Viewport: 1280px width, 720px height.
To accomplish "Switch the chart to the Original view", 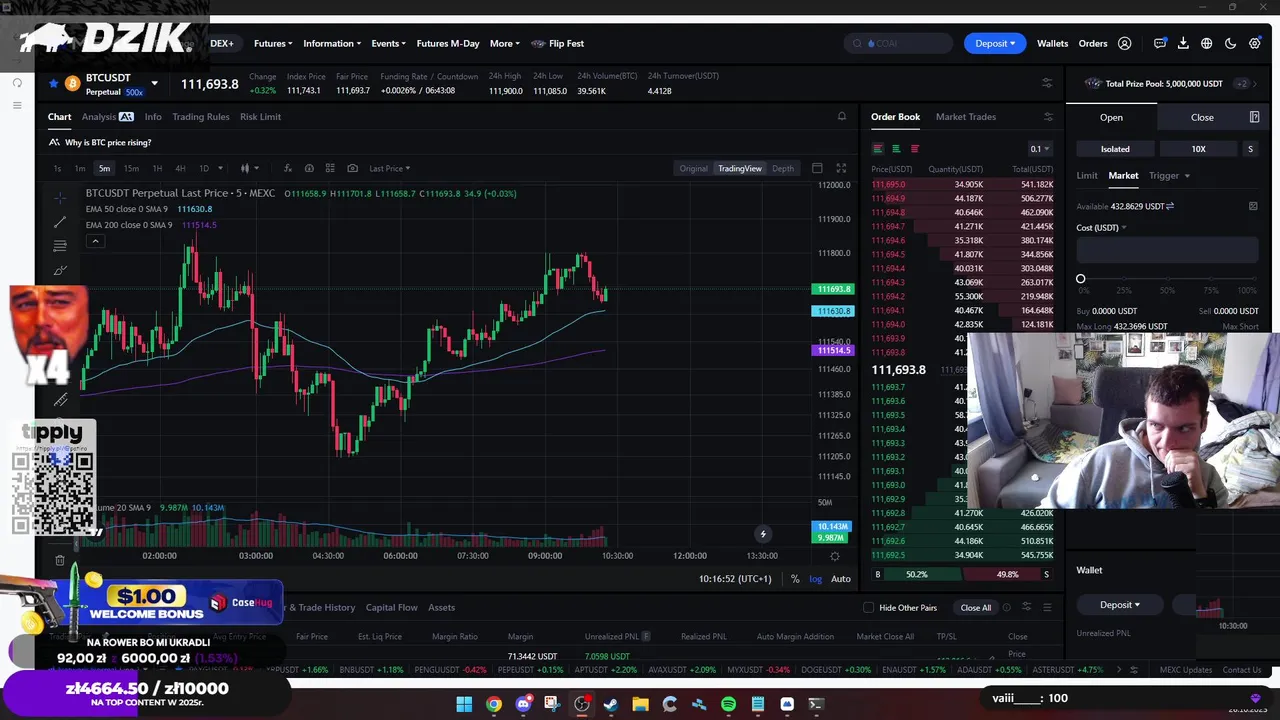I will [x=693, y=168].
